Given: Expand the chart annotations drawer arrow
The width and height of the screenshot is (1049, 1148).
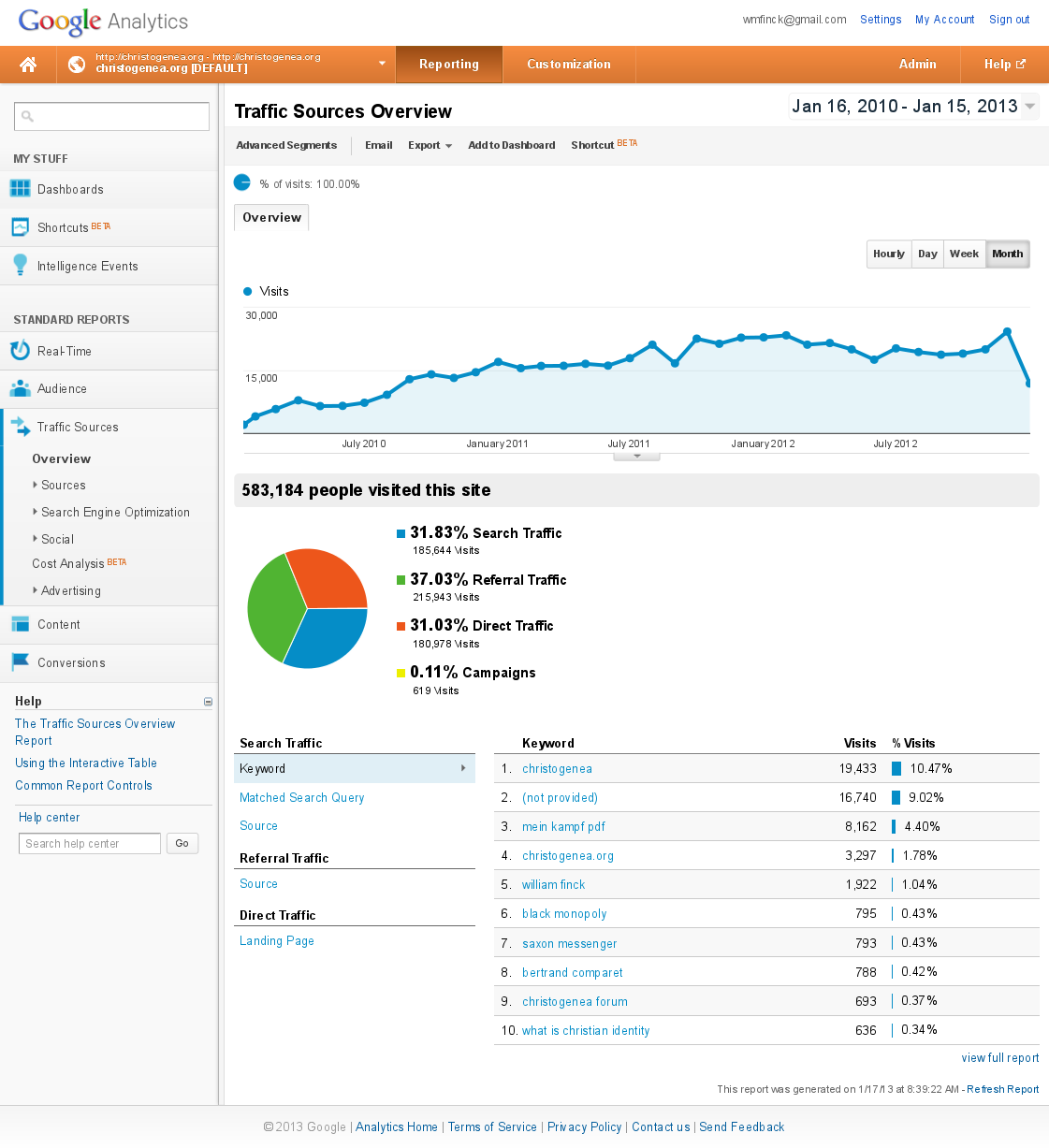Looking at the screenshot, I should click(x=636, y=457).
